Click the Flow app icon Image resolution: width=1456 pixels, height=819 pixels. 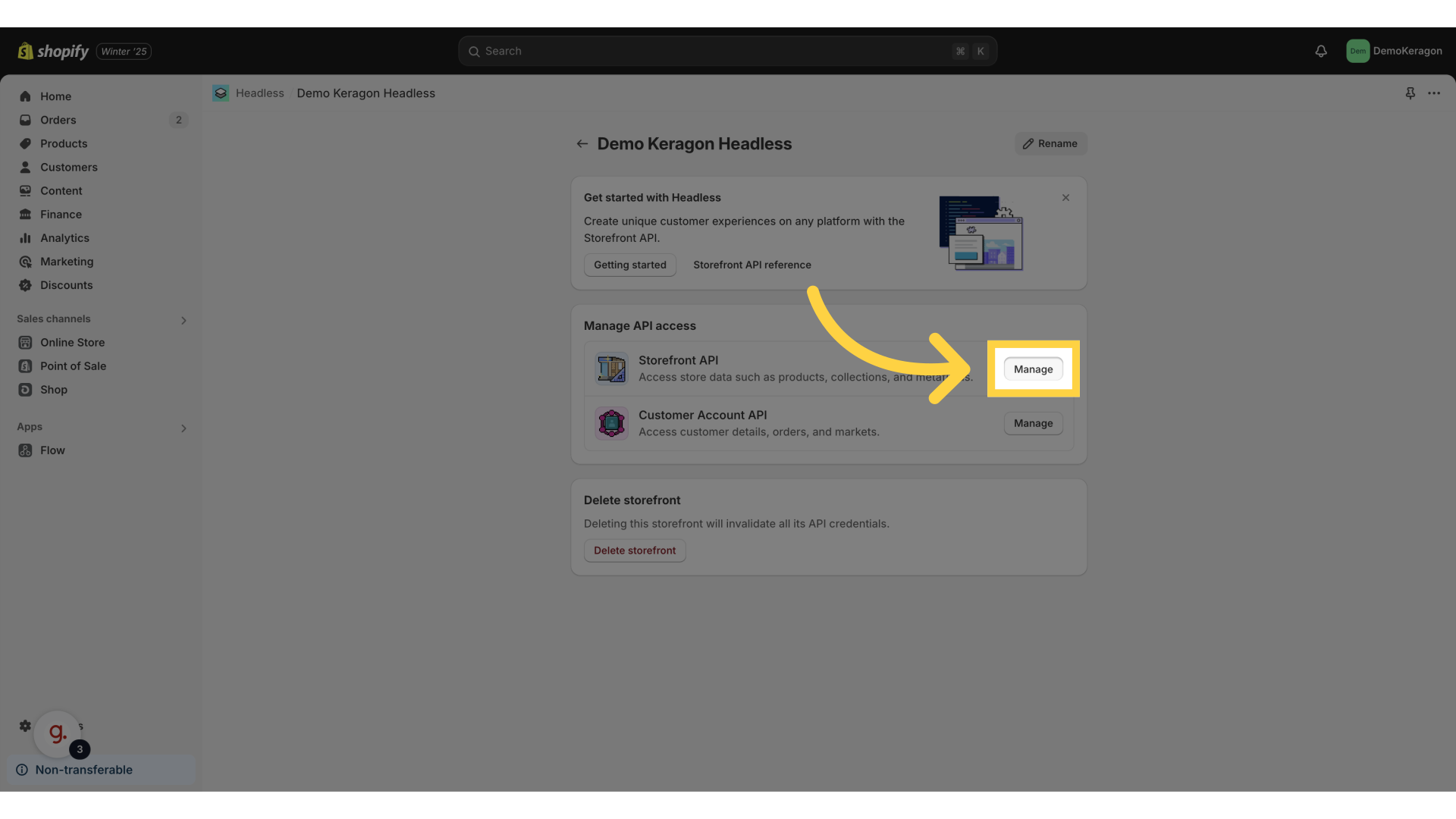25,450
